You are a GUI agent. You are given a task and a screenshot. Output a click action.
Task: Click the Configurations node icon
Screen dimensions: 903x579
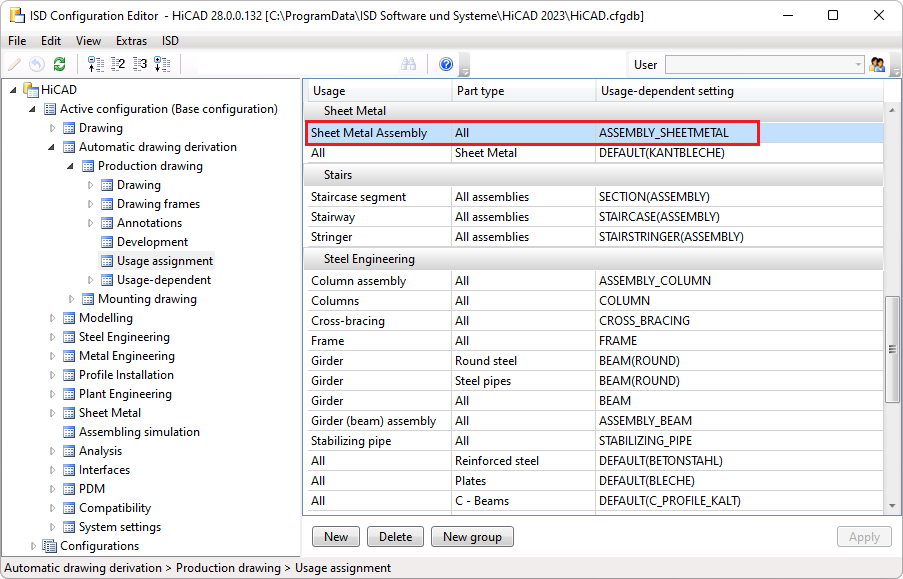[x=50, y=546]
